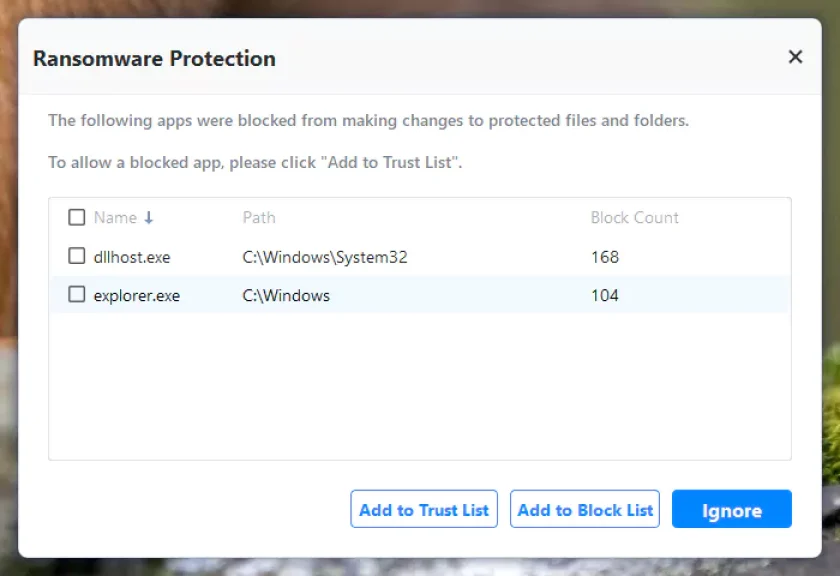Image resolution: width=840 pixels, height=576 pixels.
Task: Click the Add to Block List button
Action: tap(584, 509)
